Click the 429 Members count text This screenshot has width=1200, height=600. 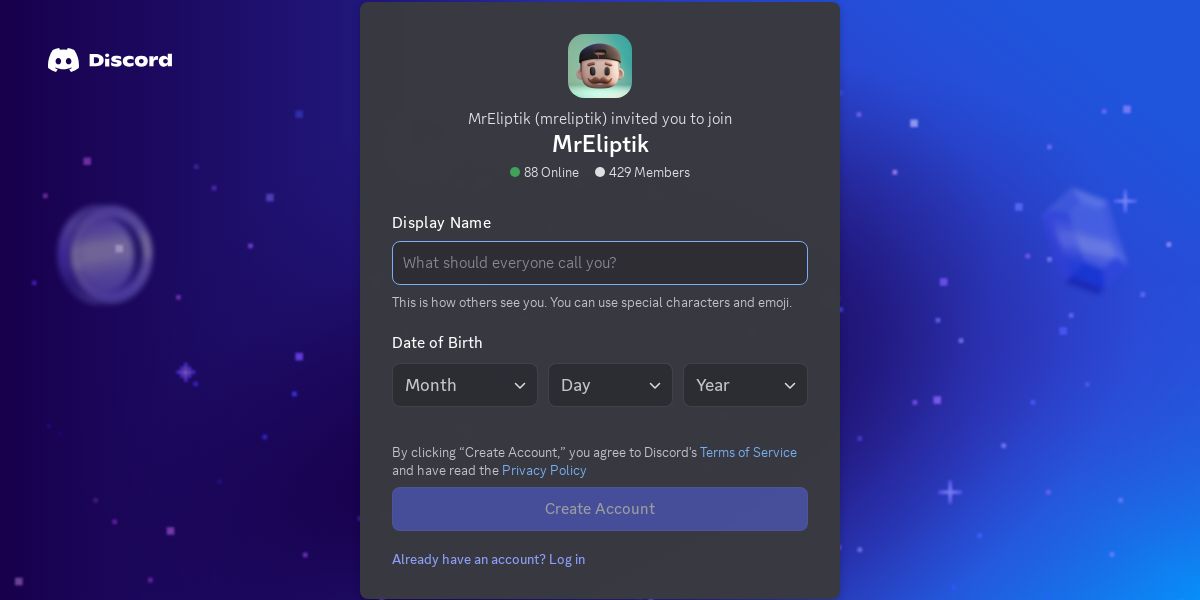pos(649,172)
